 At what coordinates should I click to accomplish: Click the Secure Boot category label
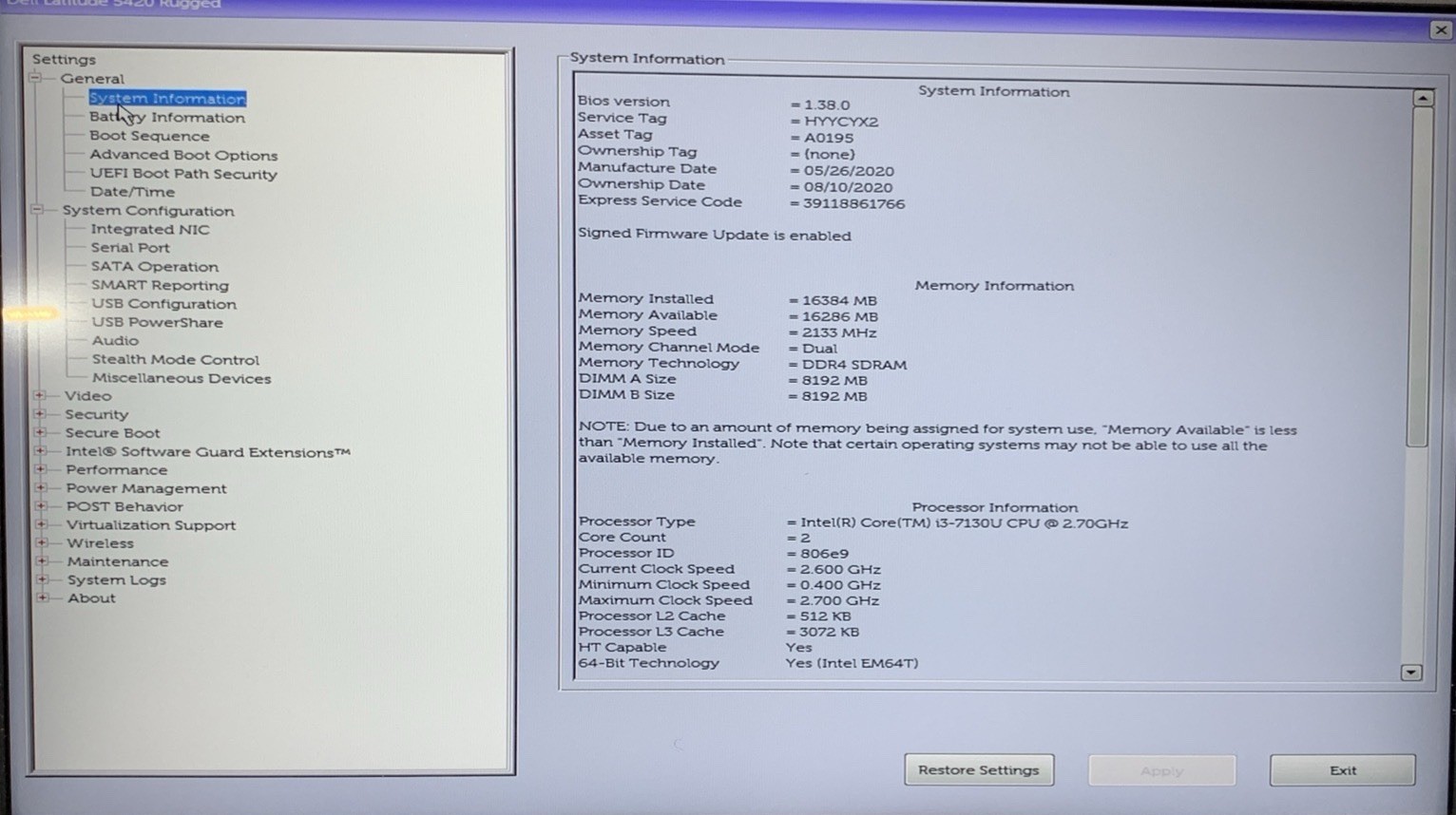point(112,432)
